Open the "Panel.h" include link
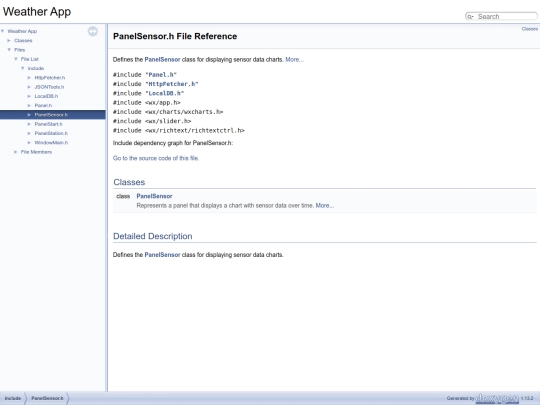The height and width of the screenshot is (405, 540). click(x=161, y=75)
